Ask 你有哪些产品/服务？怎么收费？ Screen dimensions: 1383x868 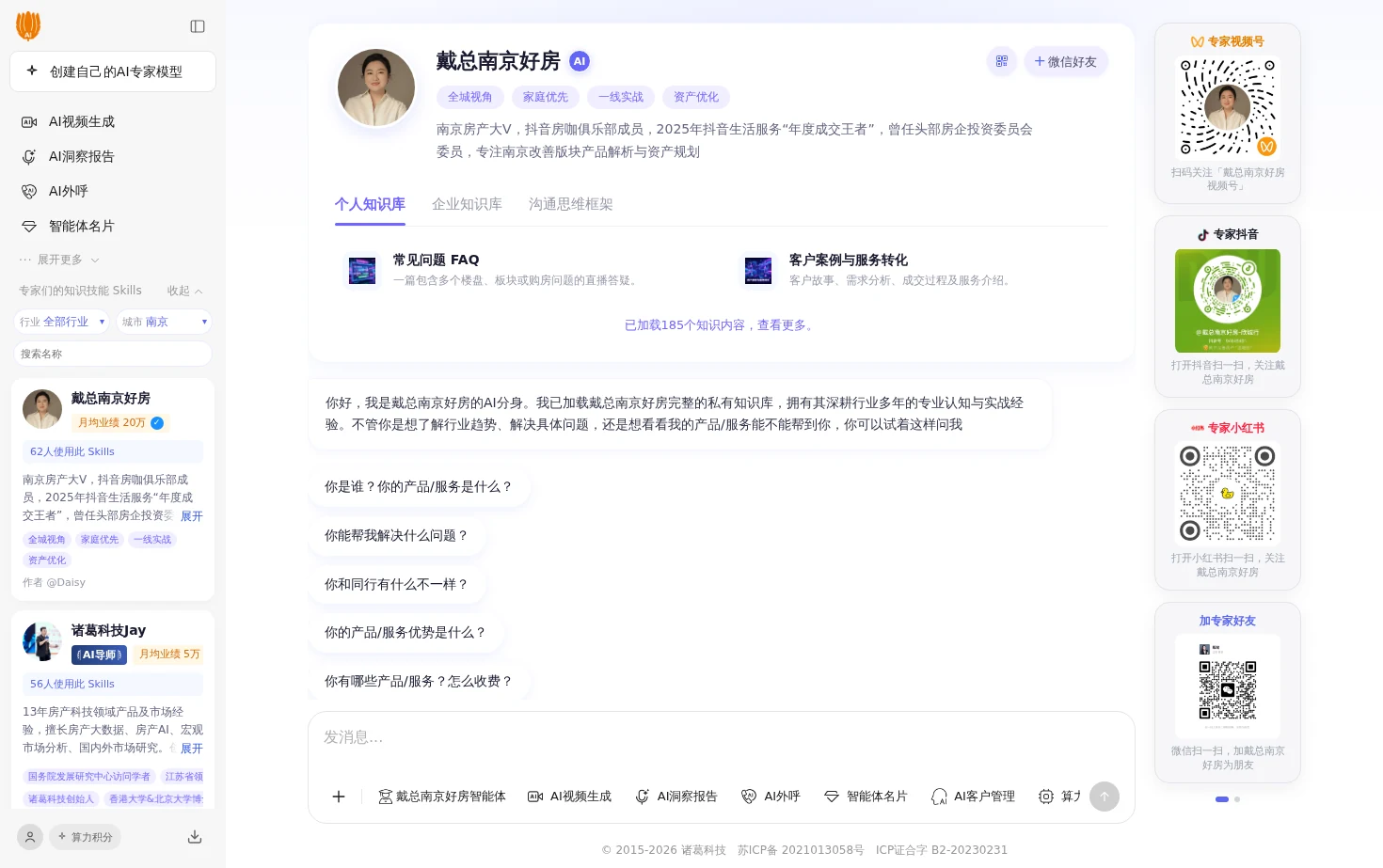[x=419, y=681]
